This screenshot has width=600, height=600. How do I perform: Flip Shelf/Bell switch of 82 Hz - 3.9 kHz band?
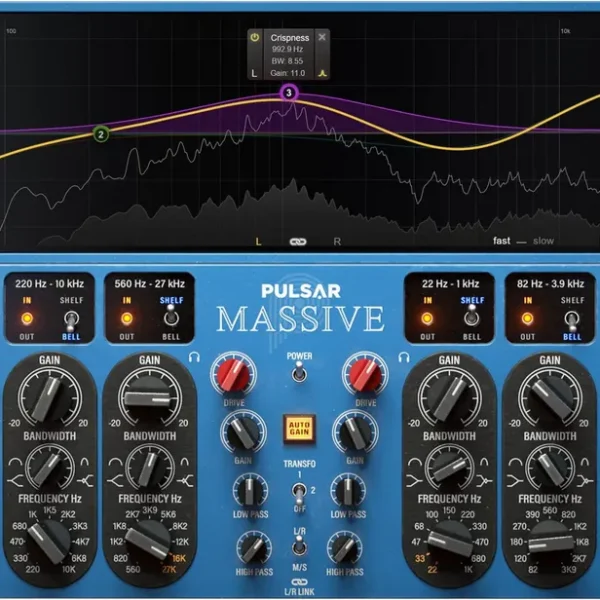(x=572, y=320)
